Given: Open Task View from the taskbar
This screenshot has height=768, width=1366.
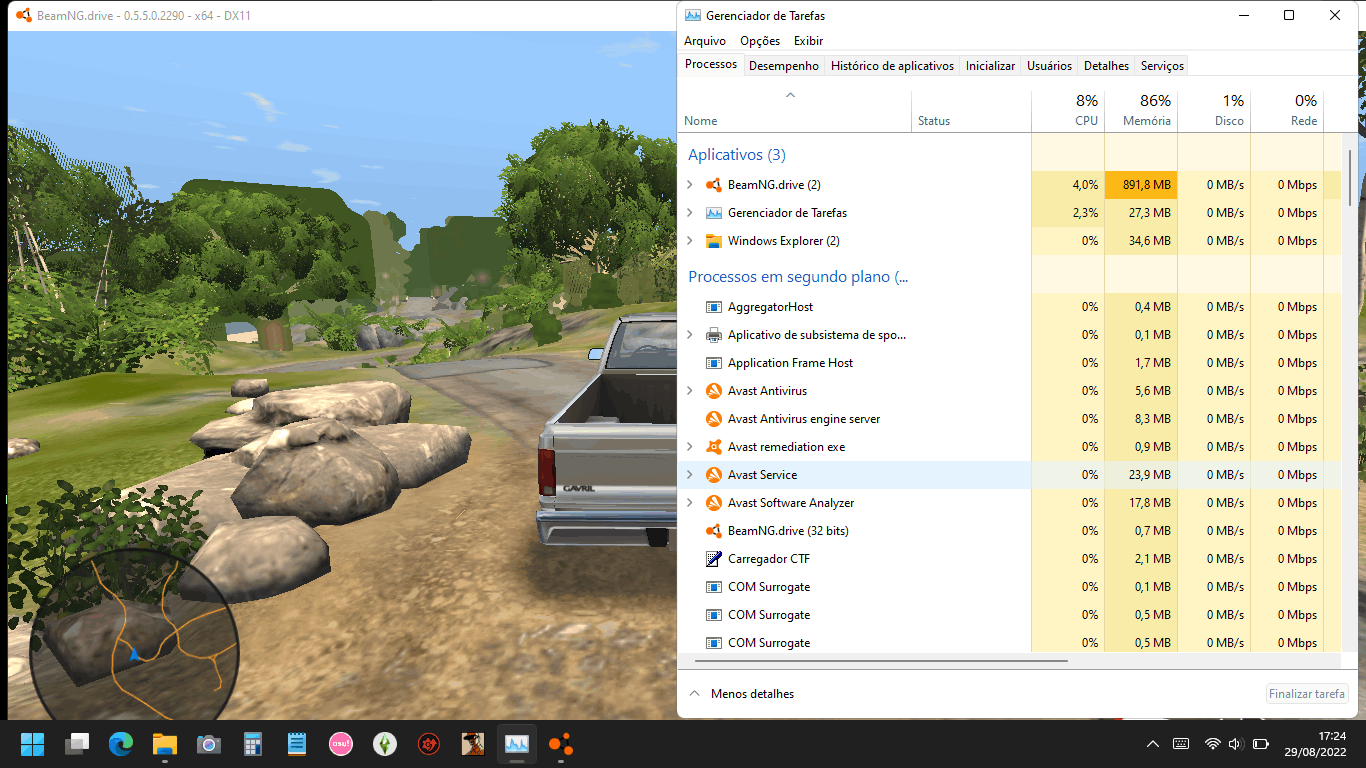Looking at the screenshot, I should [77, 744].
